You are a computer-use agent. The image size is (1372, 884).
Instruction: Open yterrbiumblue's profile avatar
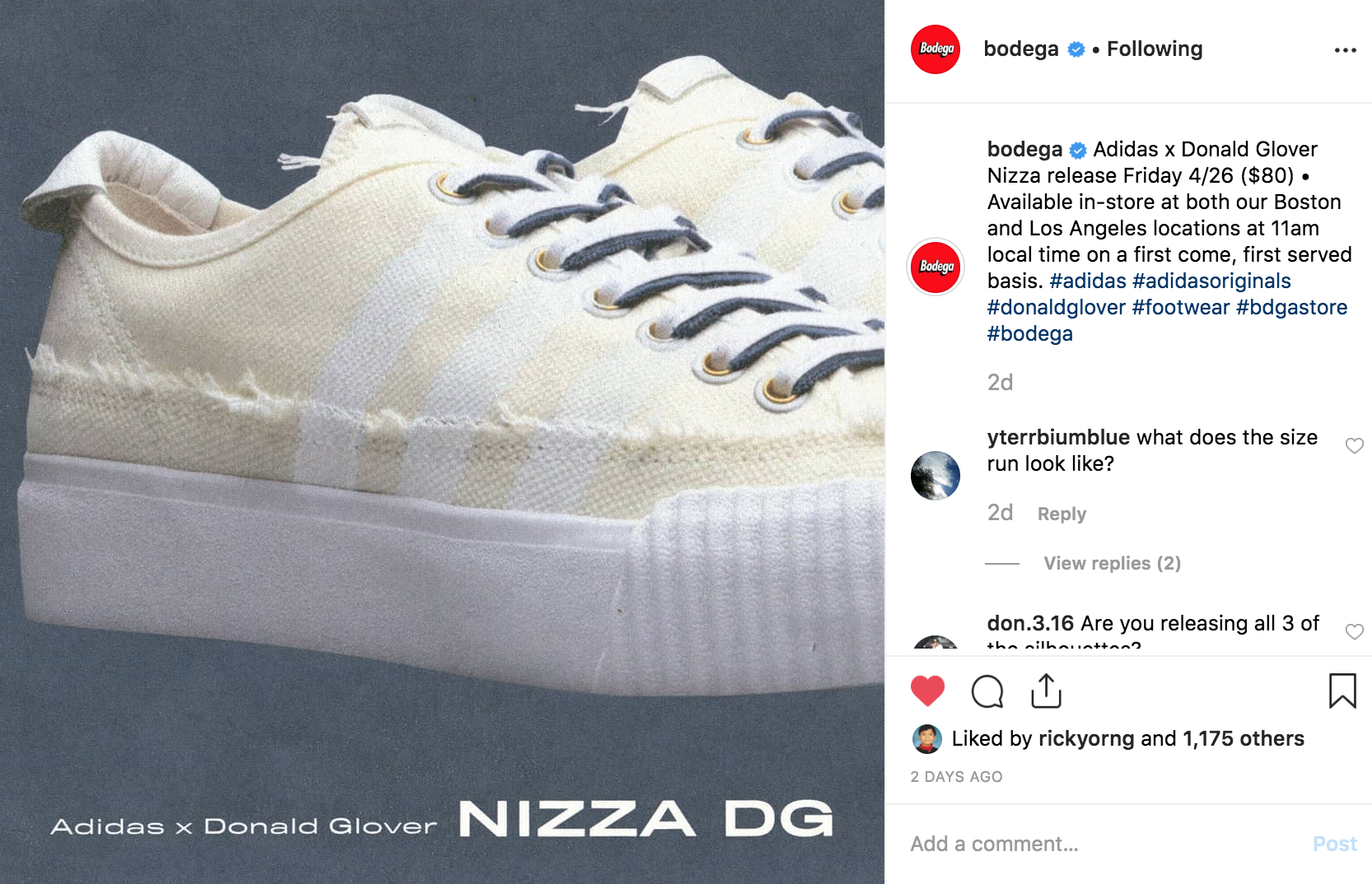pyautogui.click(x=936, y=475)
